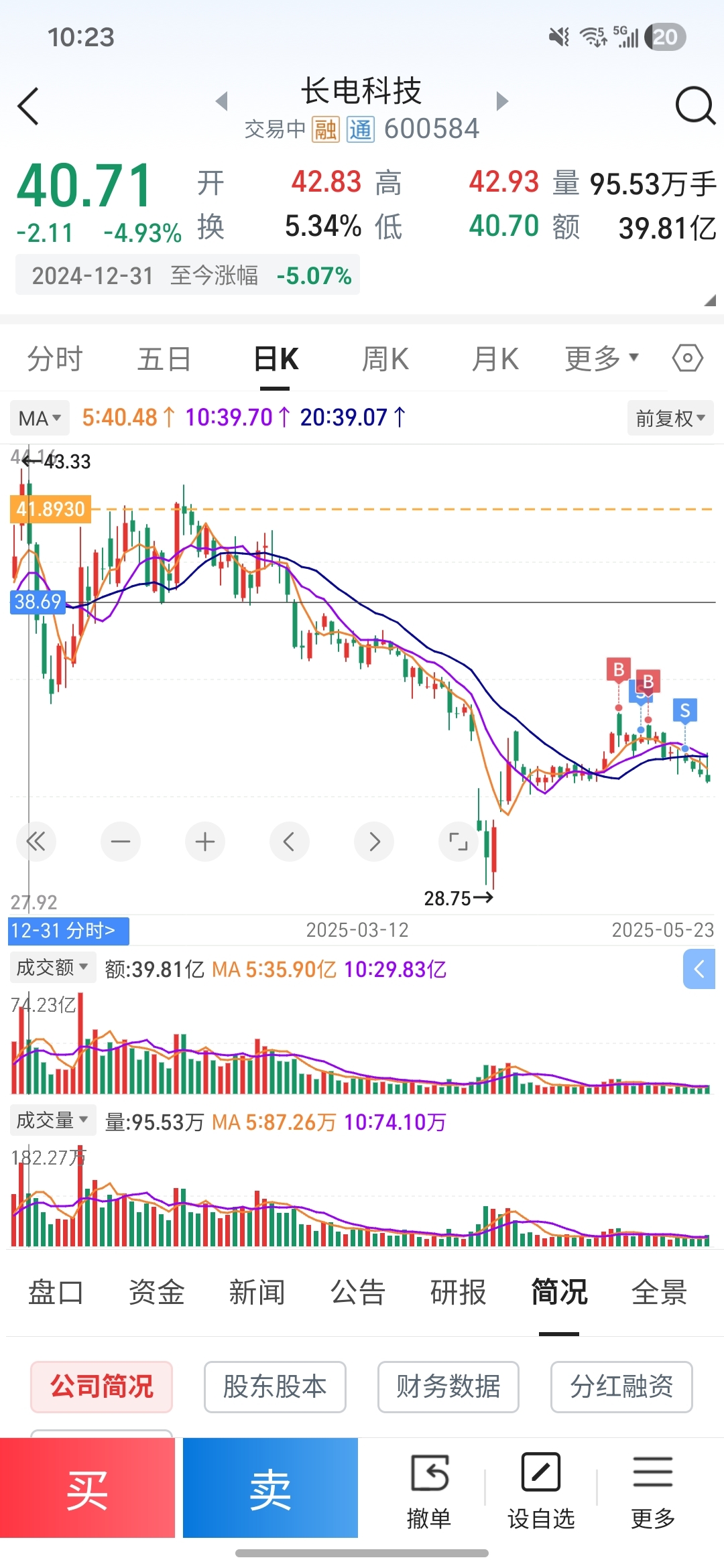The height and width of the screenshot is (1568, 724).
Task: Open fullscreen chart view icon
Action: pyautogui.click(x=459, y=841)
